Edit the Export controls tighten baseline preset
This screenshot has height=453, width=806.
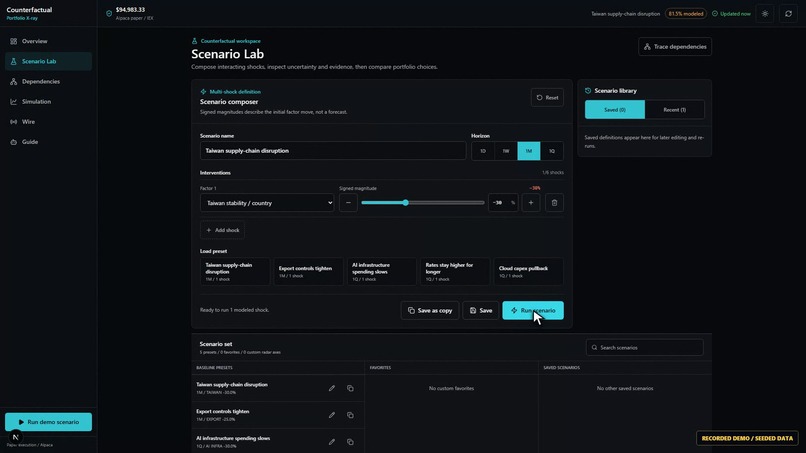pyautogui.click(x=332, y=415)
